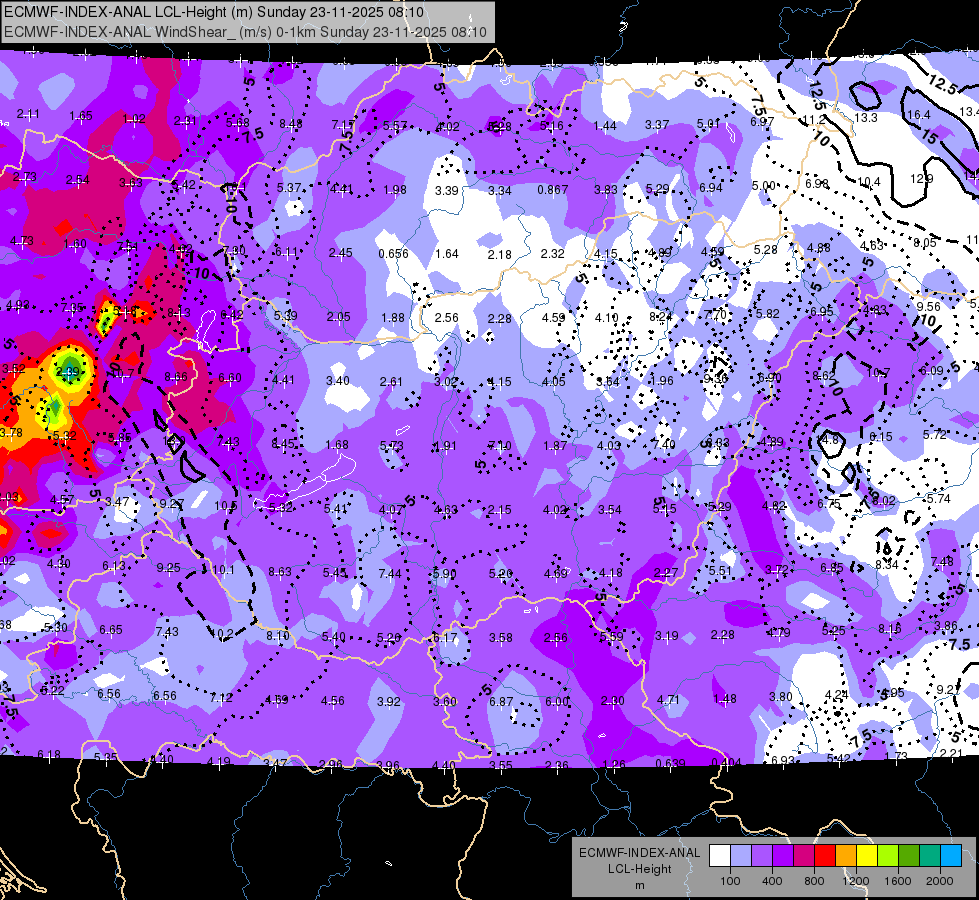Click the wind shear value 16.4

coord(918,115)
